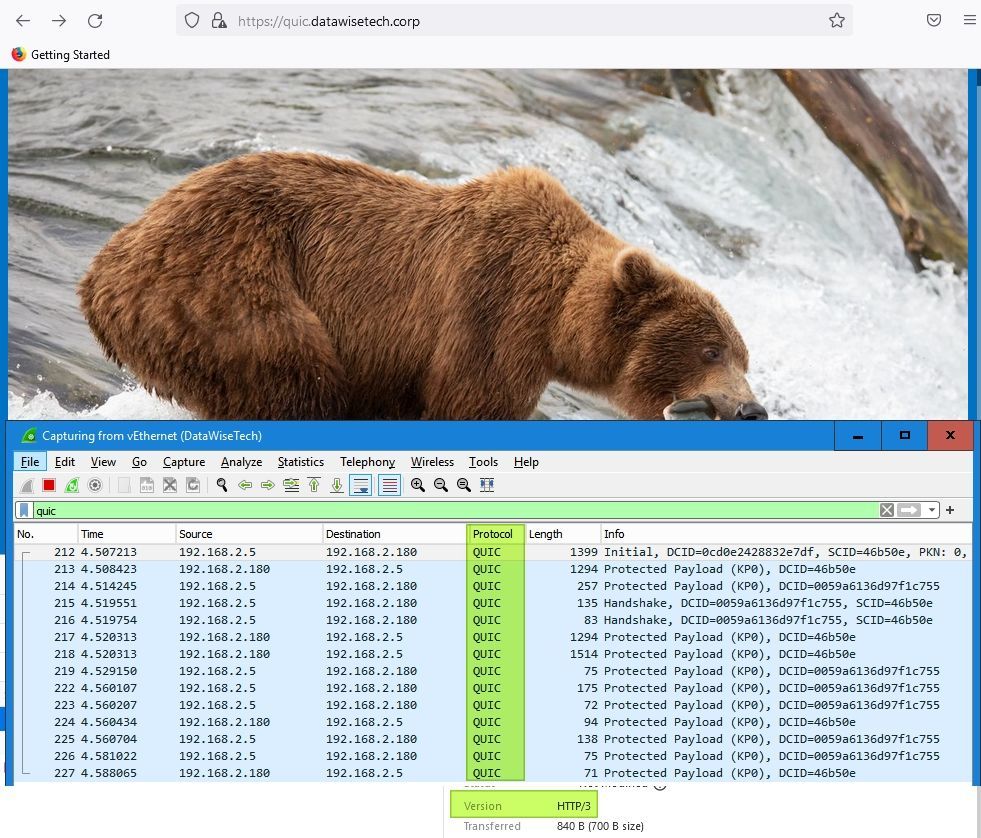Screen dimensions: 981x838
Task: Sort by the Info column header
Action: click(x=786, y=534)
